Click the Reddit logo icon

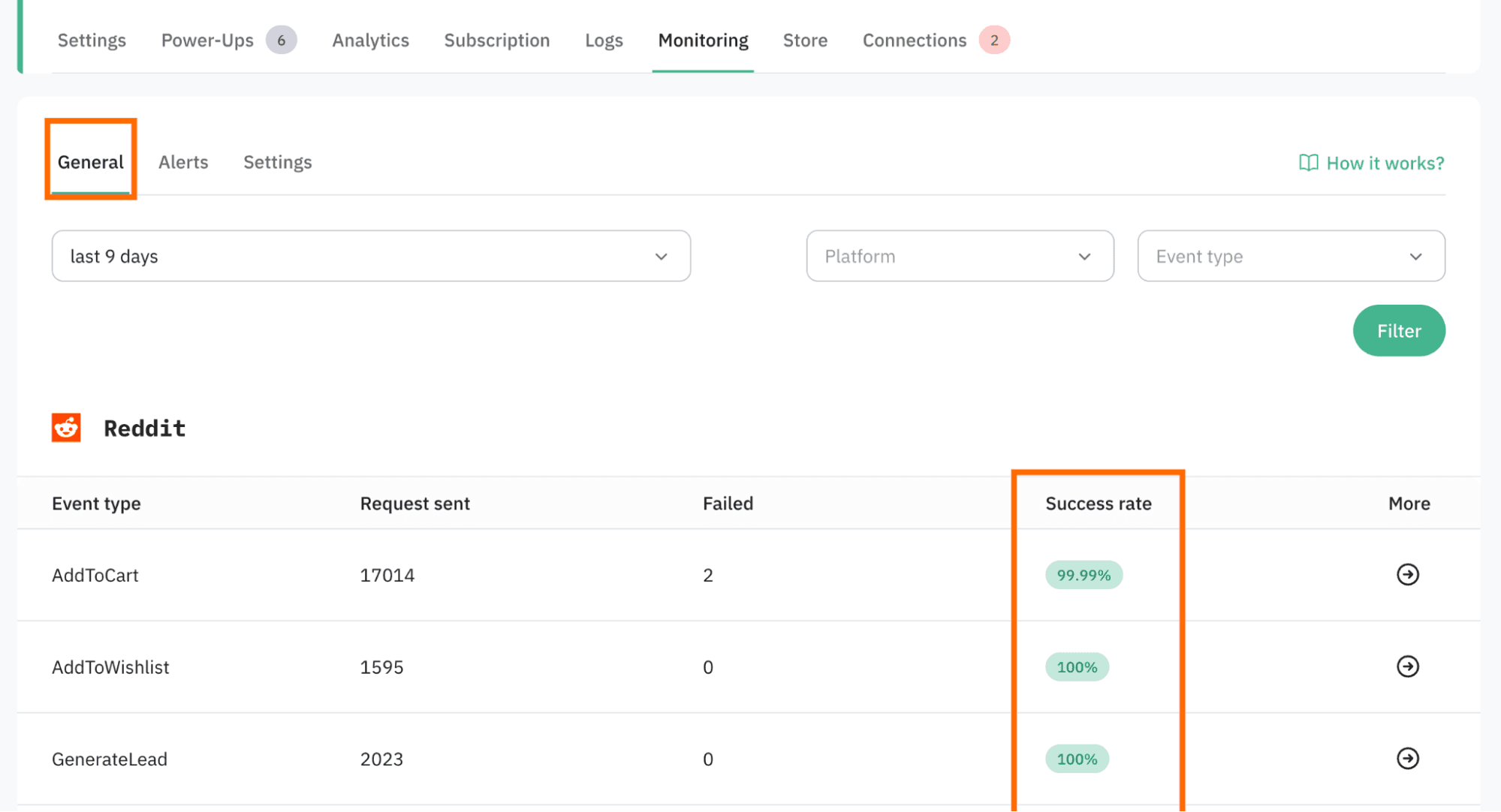[66, 428]
